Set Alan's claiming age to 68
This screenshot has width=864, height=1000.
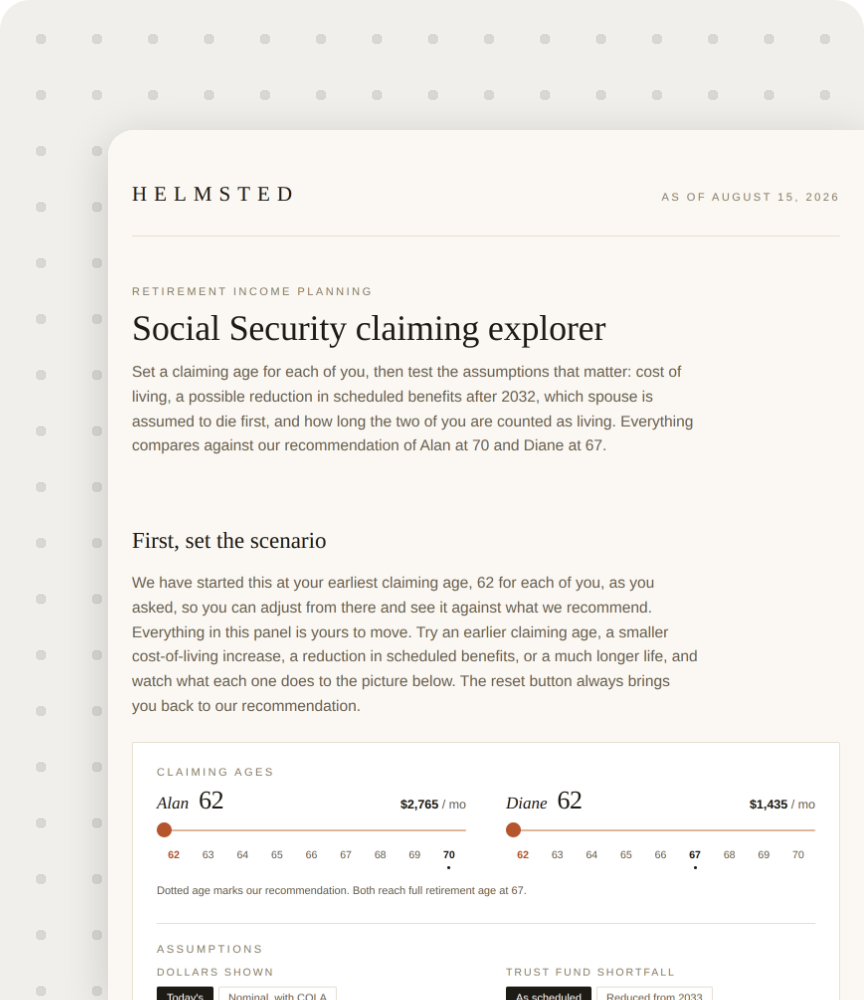pyautogui.click(x=380, y=855)
